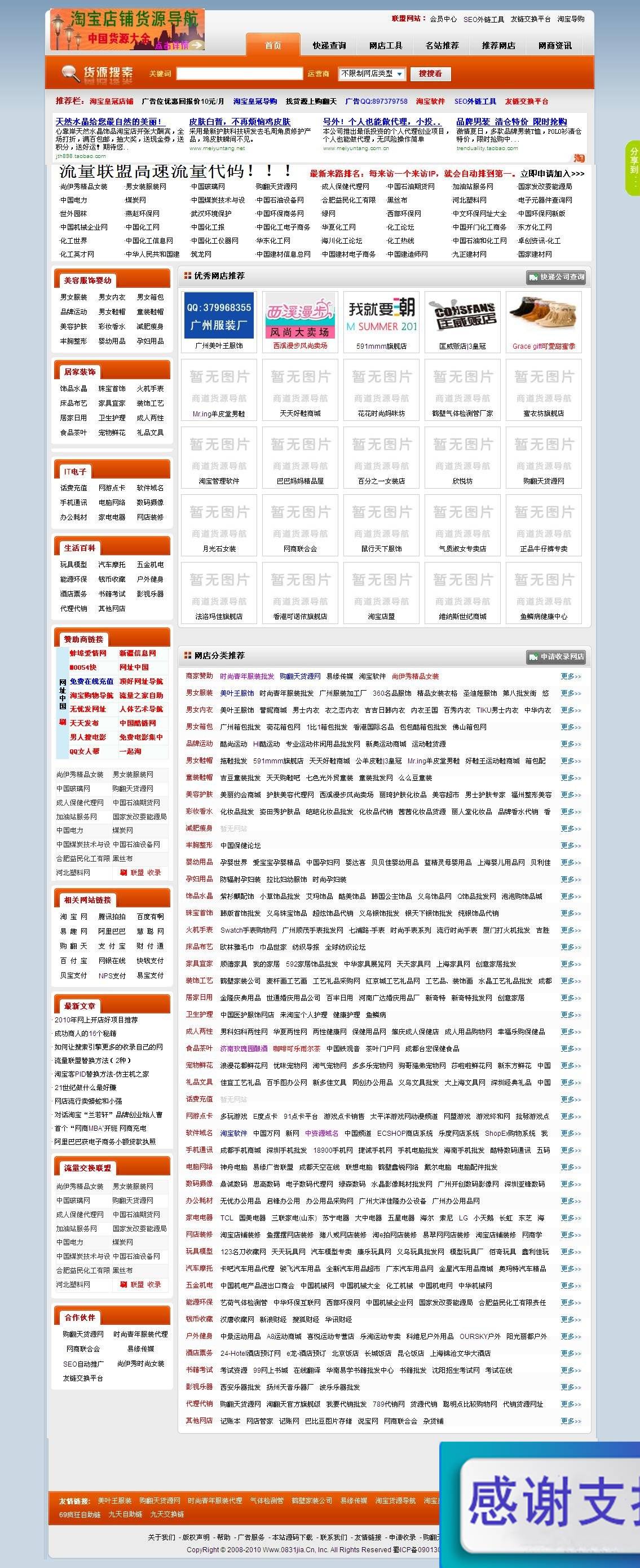Open the 匡威贩店 3皇冠 store thumbnail
The height and width of the screenshot is (1568, 640).
tap(462, 322)
